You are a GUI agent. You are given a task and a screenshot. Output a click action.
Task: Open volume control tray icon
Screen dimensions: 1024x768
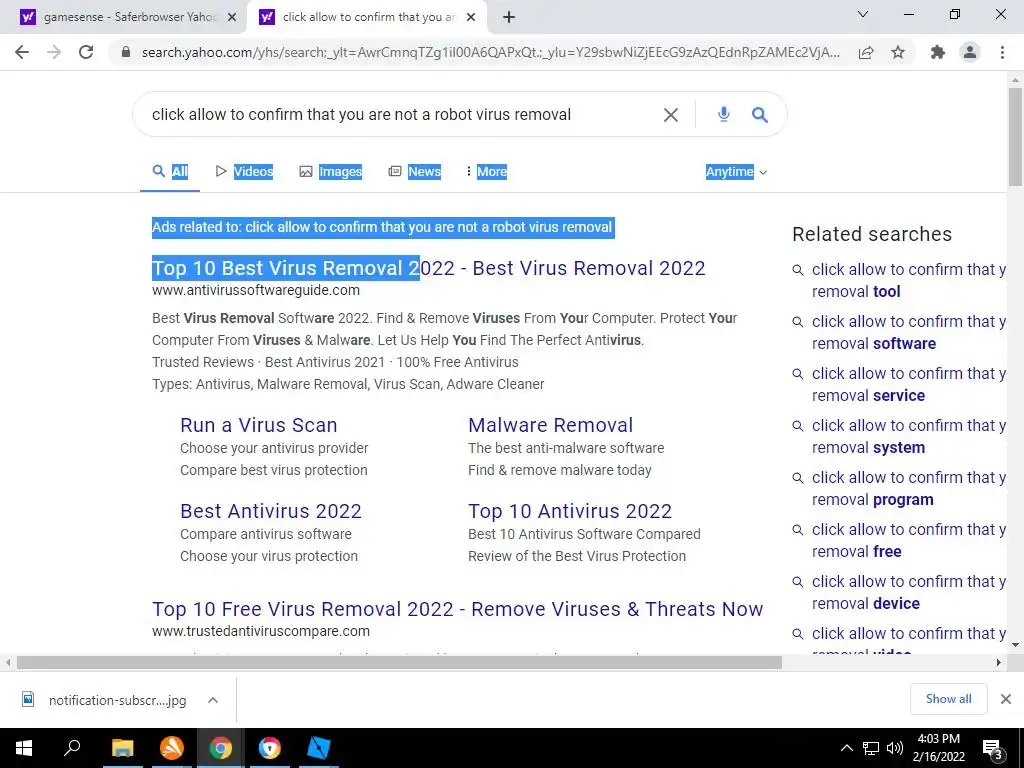[x=895, y=748]
